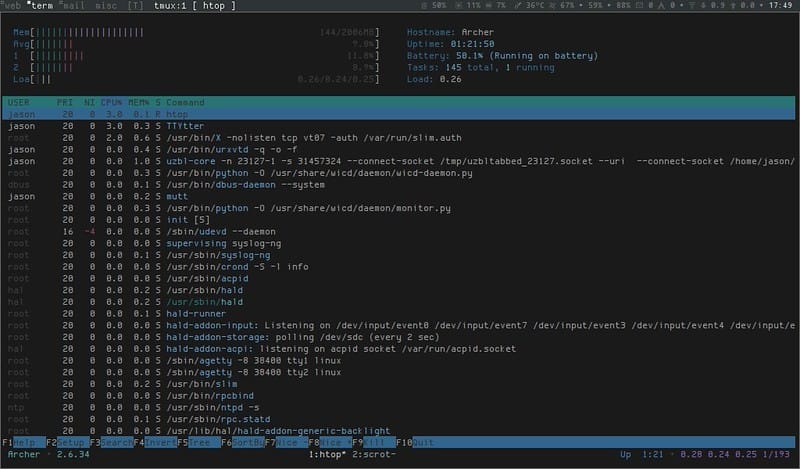The image size is (800, 469).
Task: Select the TTYtter process row
Action: click(398, 126)
